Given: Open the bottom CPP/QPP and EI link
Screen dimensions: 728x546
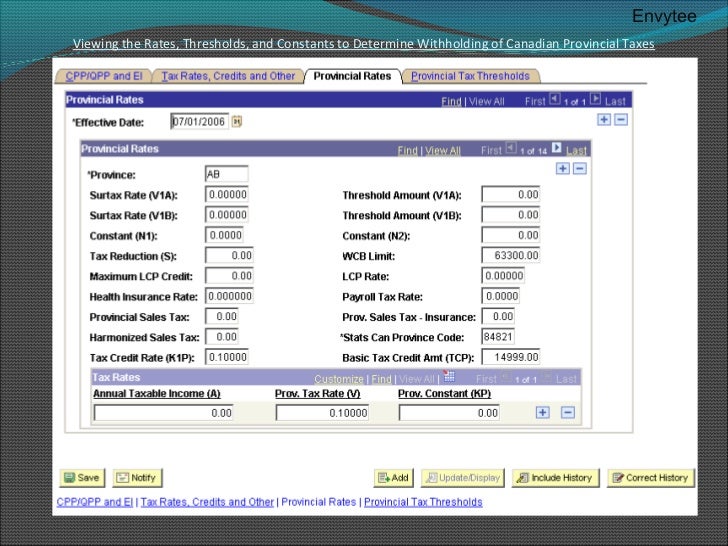Looking at the screenshot, I should [95, 502].
